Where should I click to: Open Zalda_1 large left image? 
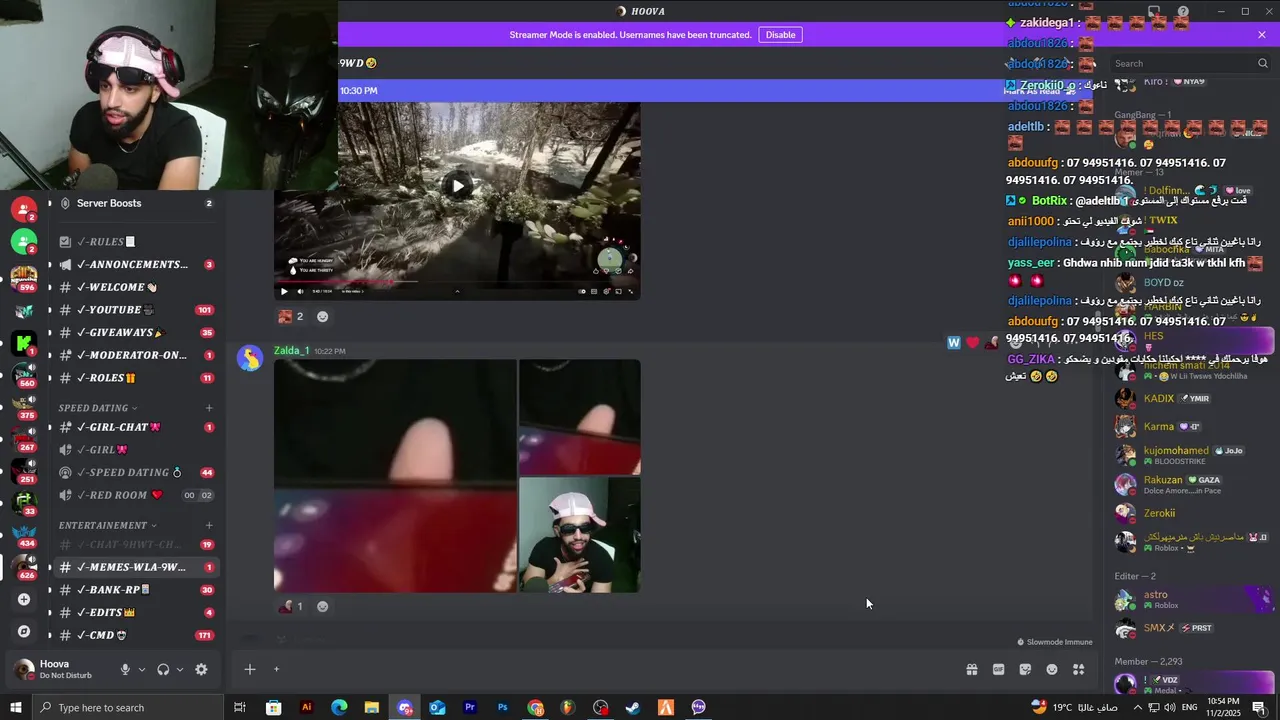coord(395,476)
